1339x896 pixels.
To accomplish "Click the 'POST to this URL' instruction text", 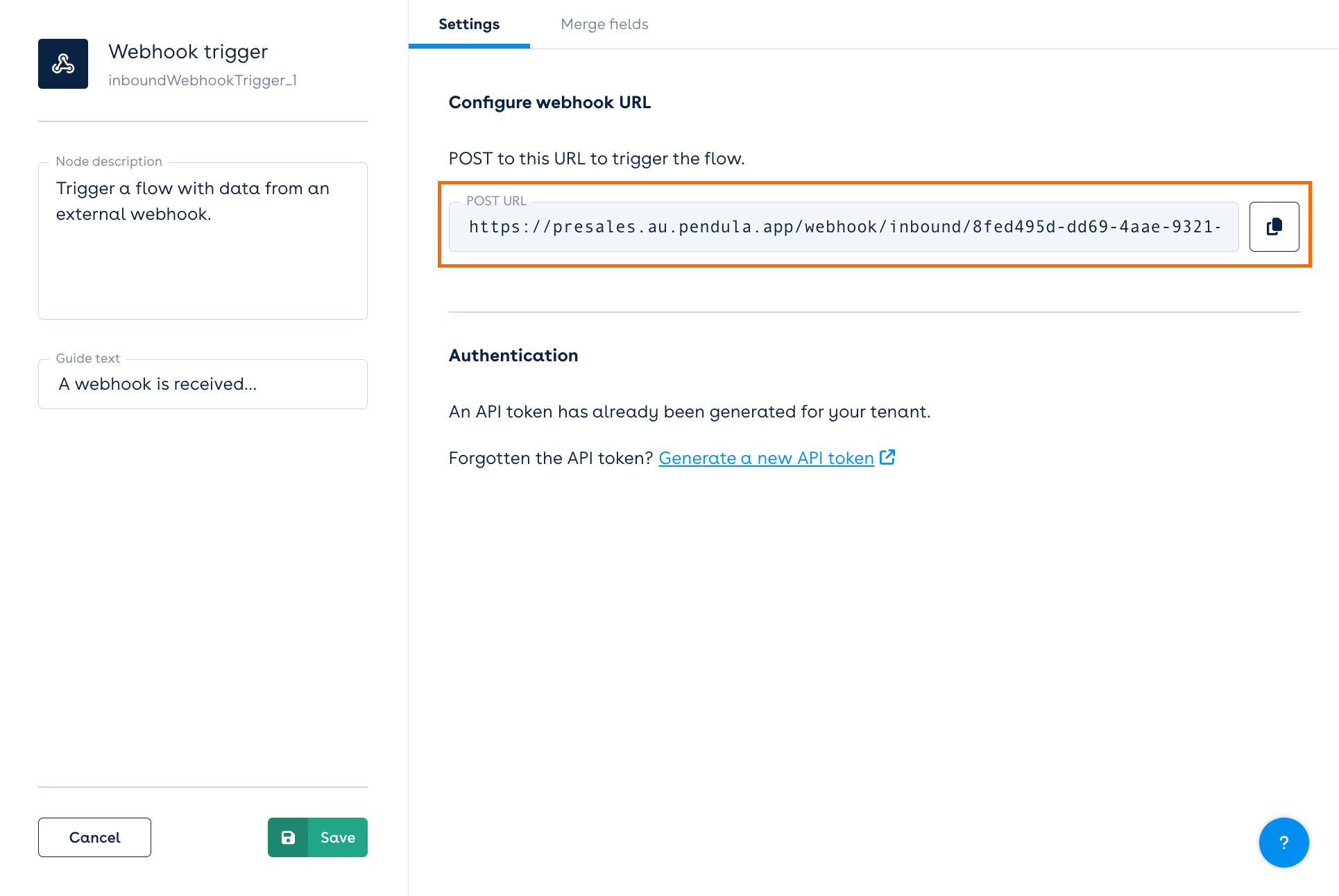I will coord(597,159).
